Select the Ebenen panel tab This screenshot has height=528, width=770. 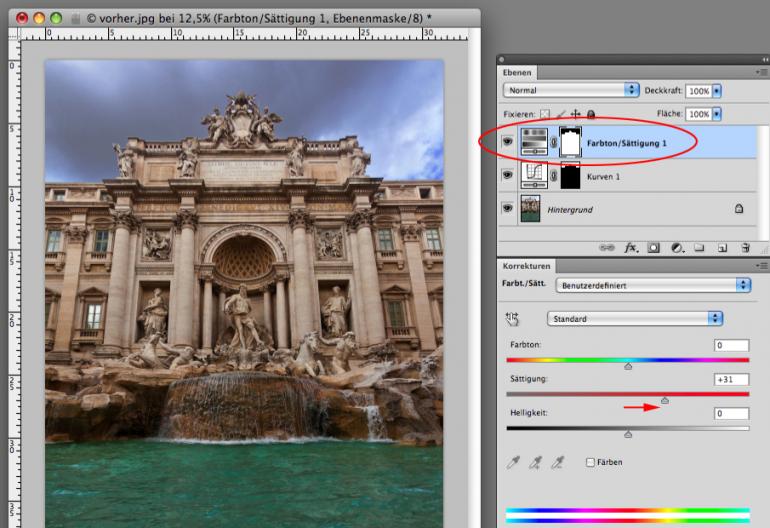click(x=519, y=72)
